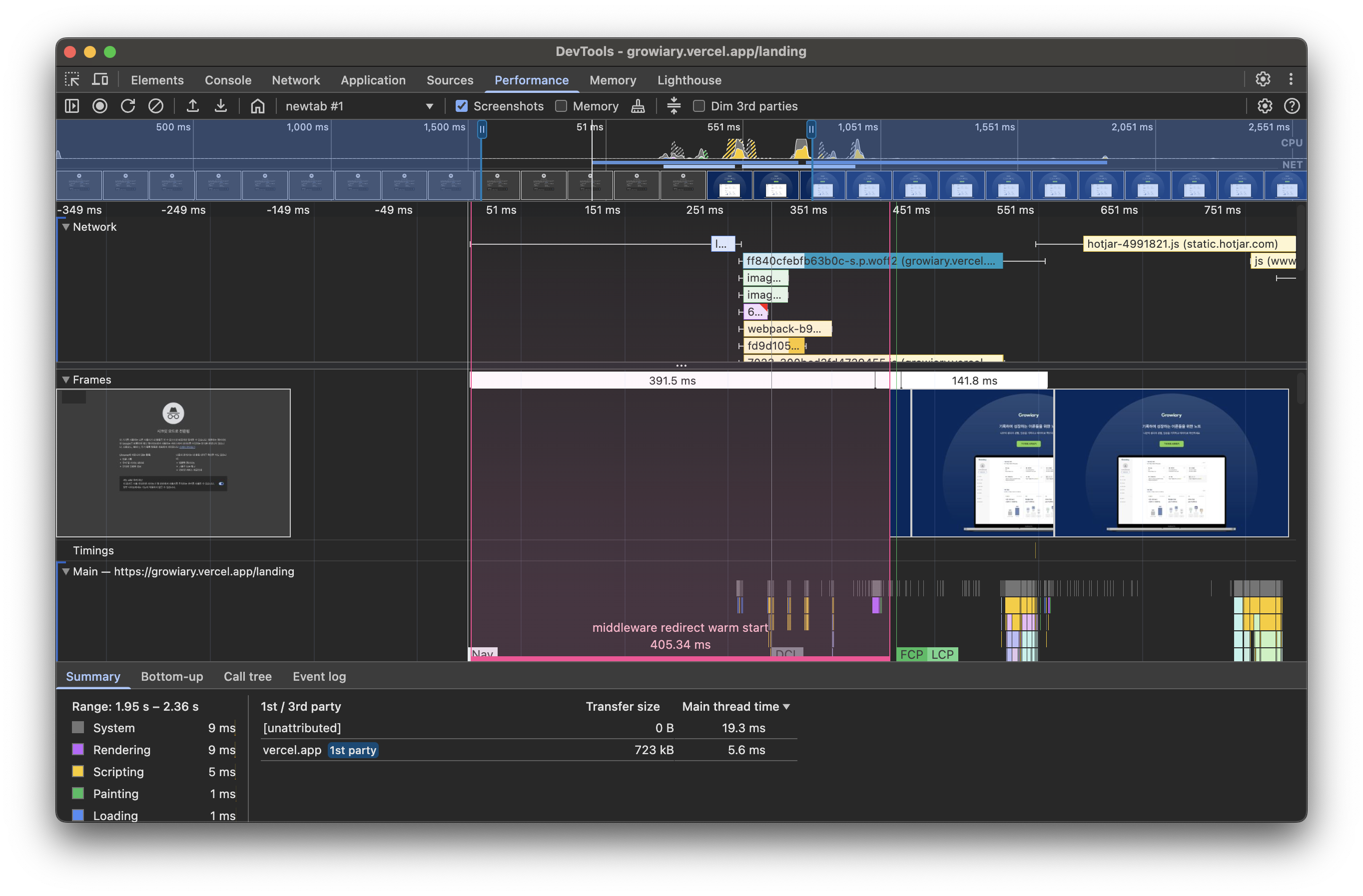
Task: Click the Nav marker in the Main track
Action: point(483,654)
